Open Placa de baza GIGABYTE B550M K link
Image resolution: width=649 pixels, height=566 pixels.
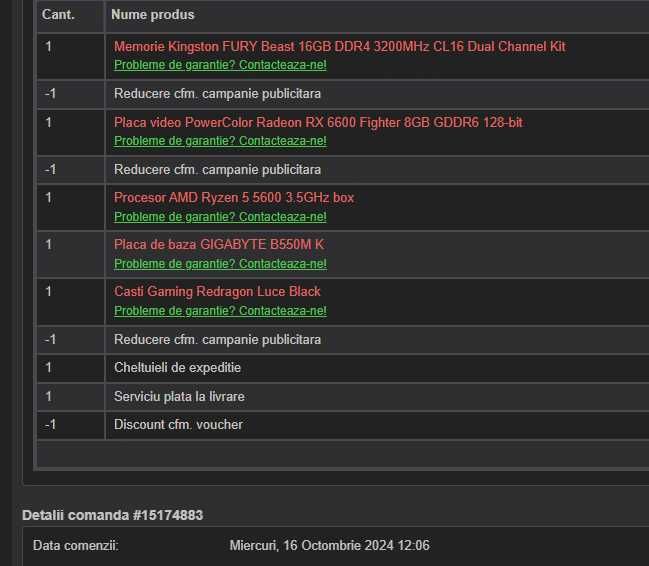[x=219, y=244]
